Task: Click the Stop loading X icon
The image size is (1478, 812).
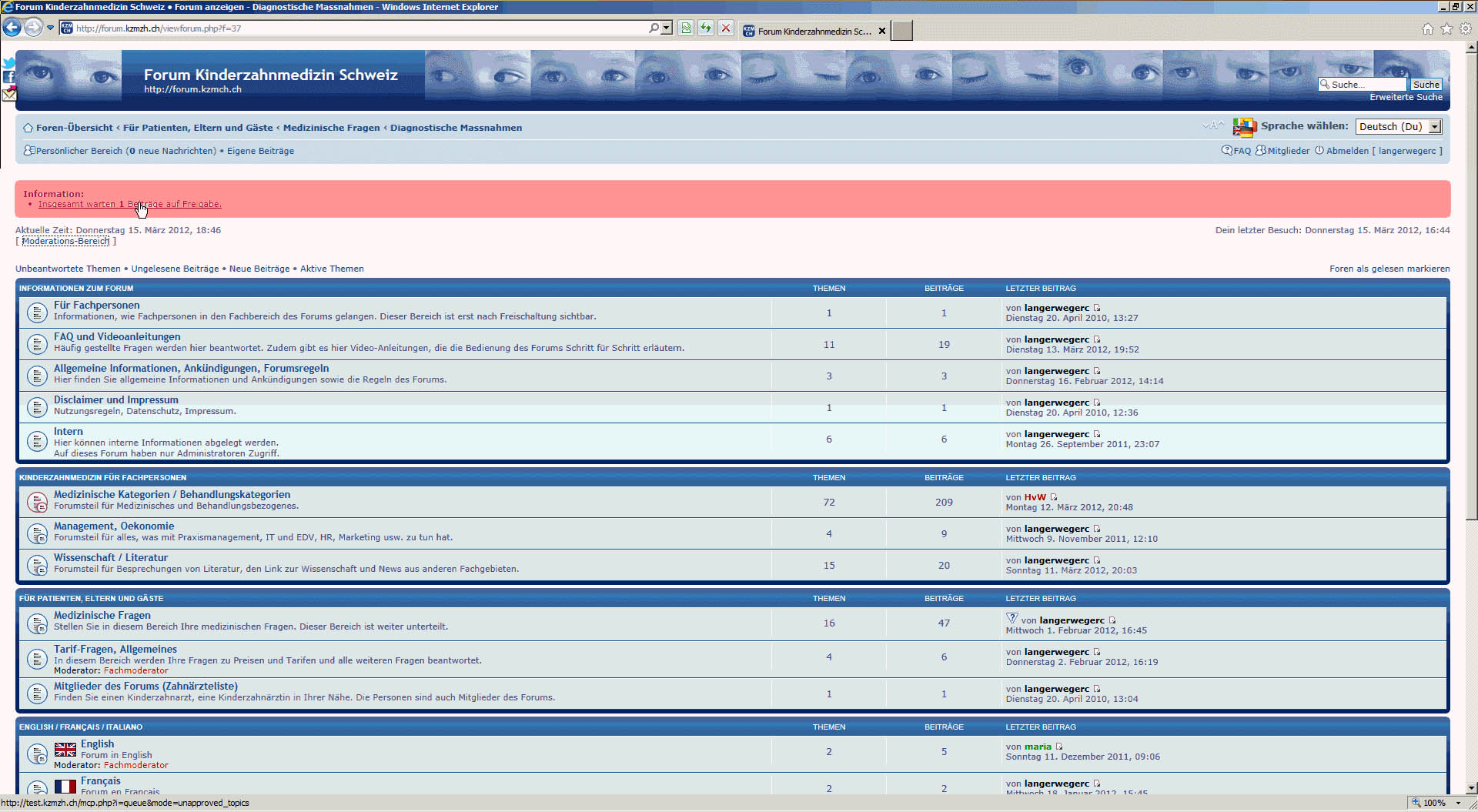Action: [725, 28]
